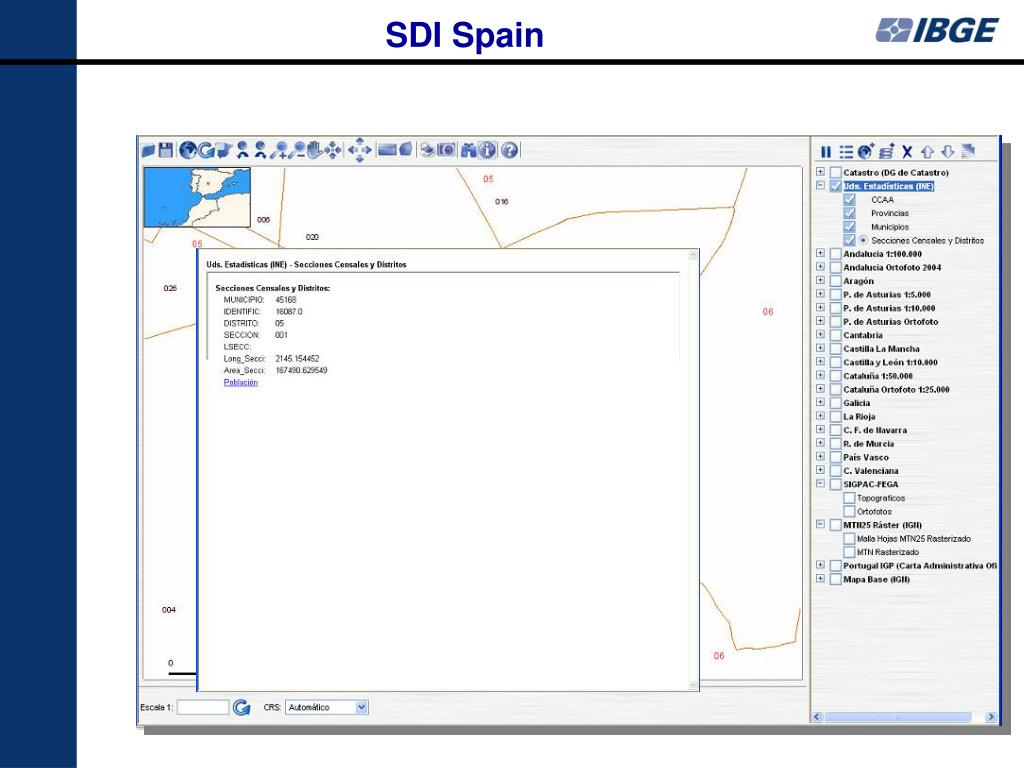Viewport: 1024px width, 768px height.
Task: Select the R. de Murcia layer label
Action: click(x=869, y=443)
